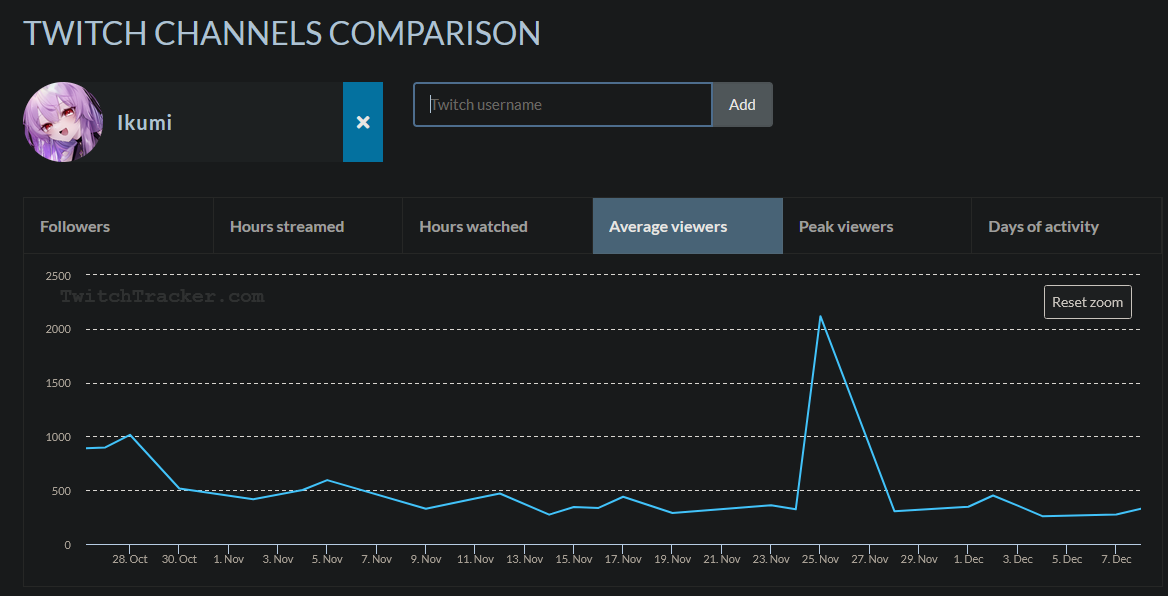This screenshot has height=596, width=1168.
Task: Click the 500 y-axis value
Action: click(x=61, y=491)
